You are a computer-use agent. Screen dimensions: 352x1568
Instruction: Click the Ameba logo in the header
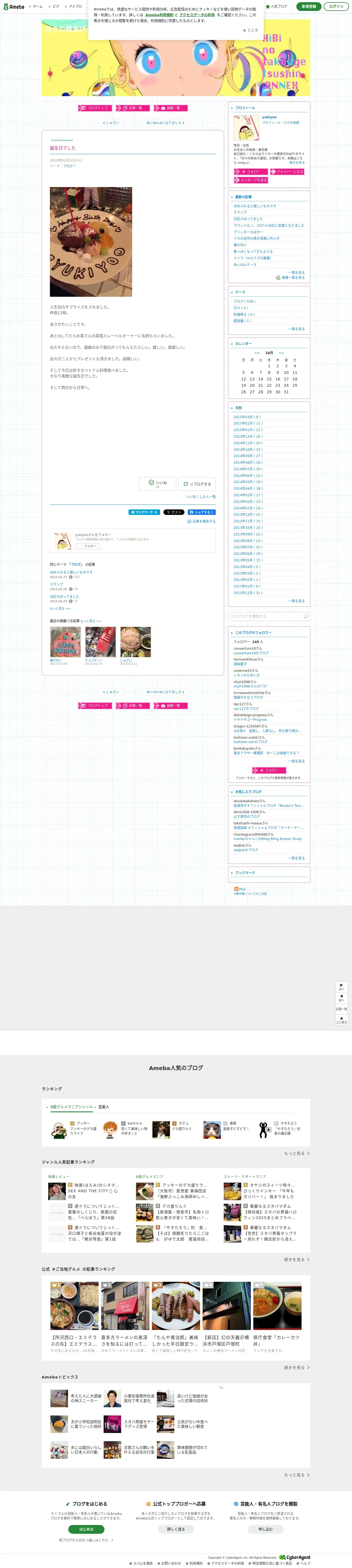13,7
